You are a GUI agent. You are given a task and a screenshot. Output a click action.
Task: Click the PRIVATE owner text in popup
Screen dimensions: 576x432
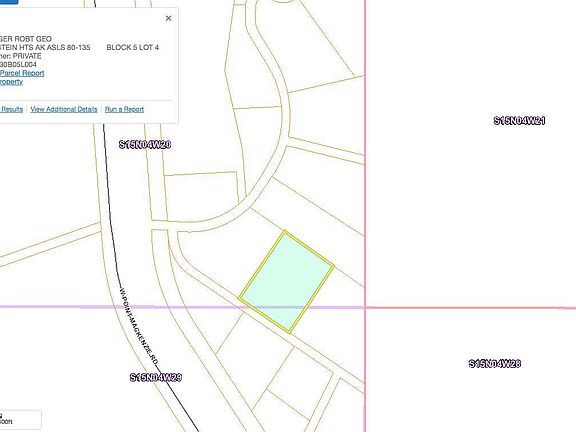click(x=27, y=56)
